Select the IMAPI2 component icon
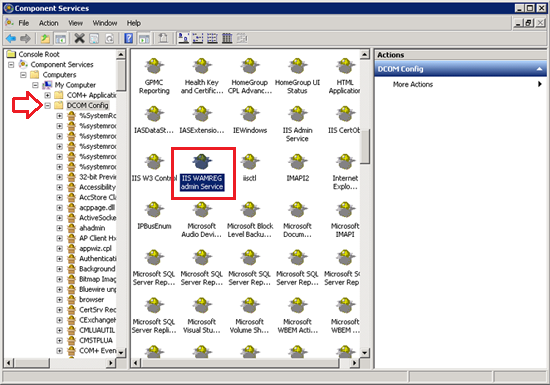 [x=297, y=168]
